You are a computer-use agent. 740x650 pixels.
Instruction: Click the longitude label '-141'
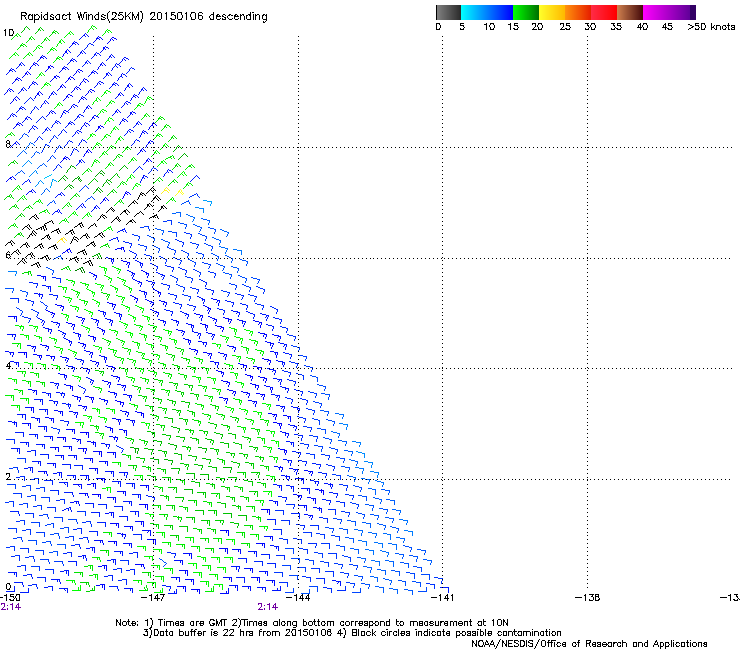point(442,598)
